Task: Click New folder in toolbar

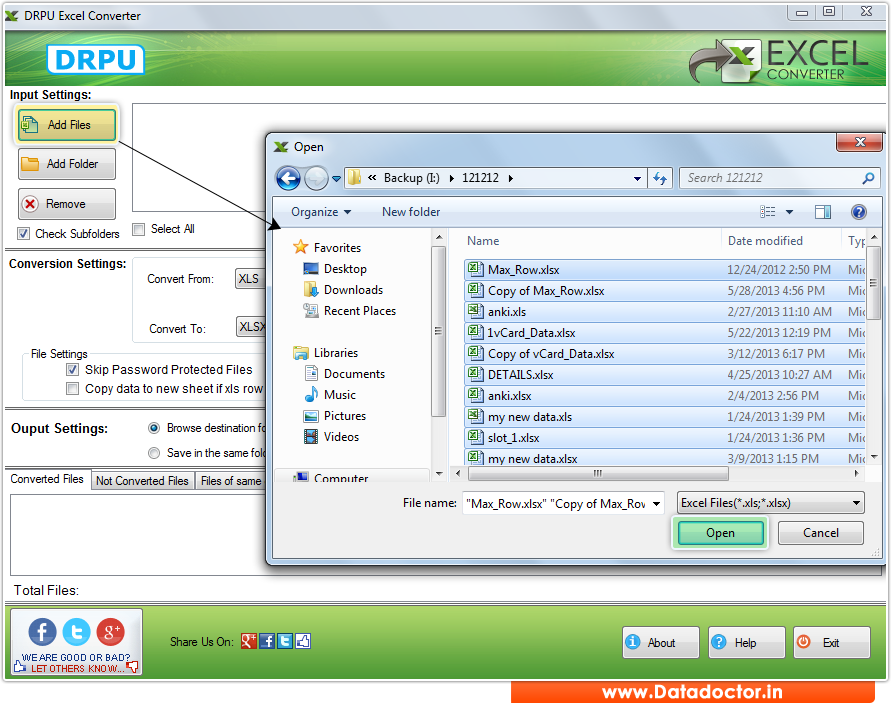Action: click(411, 212)
